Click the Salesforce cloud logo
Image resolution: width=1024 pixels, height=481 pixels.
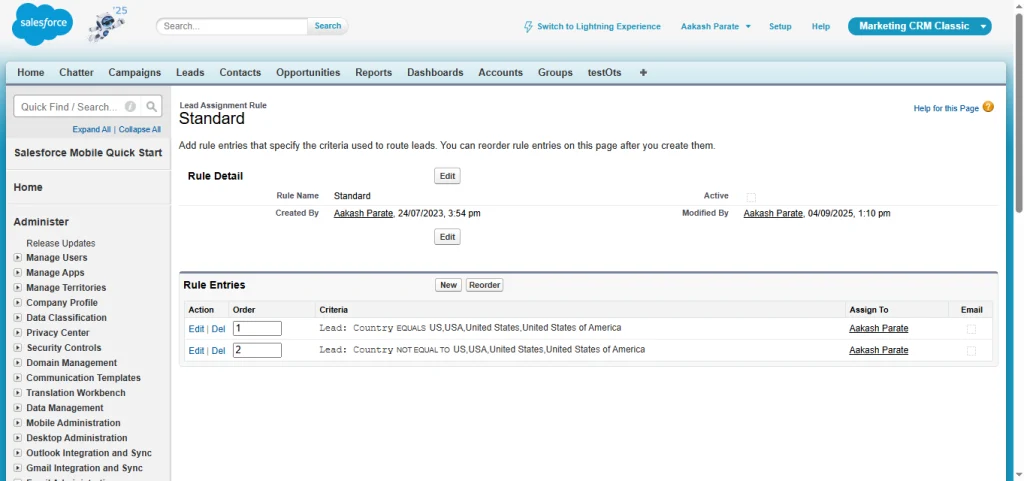pyautogui.click(x=42, y=25)
